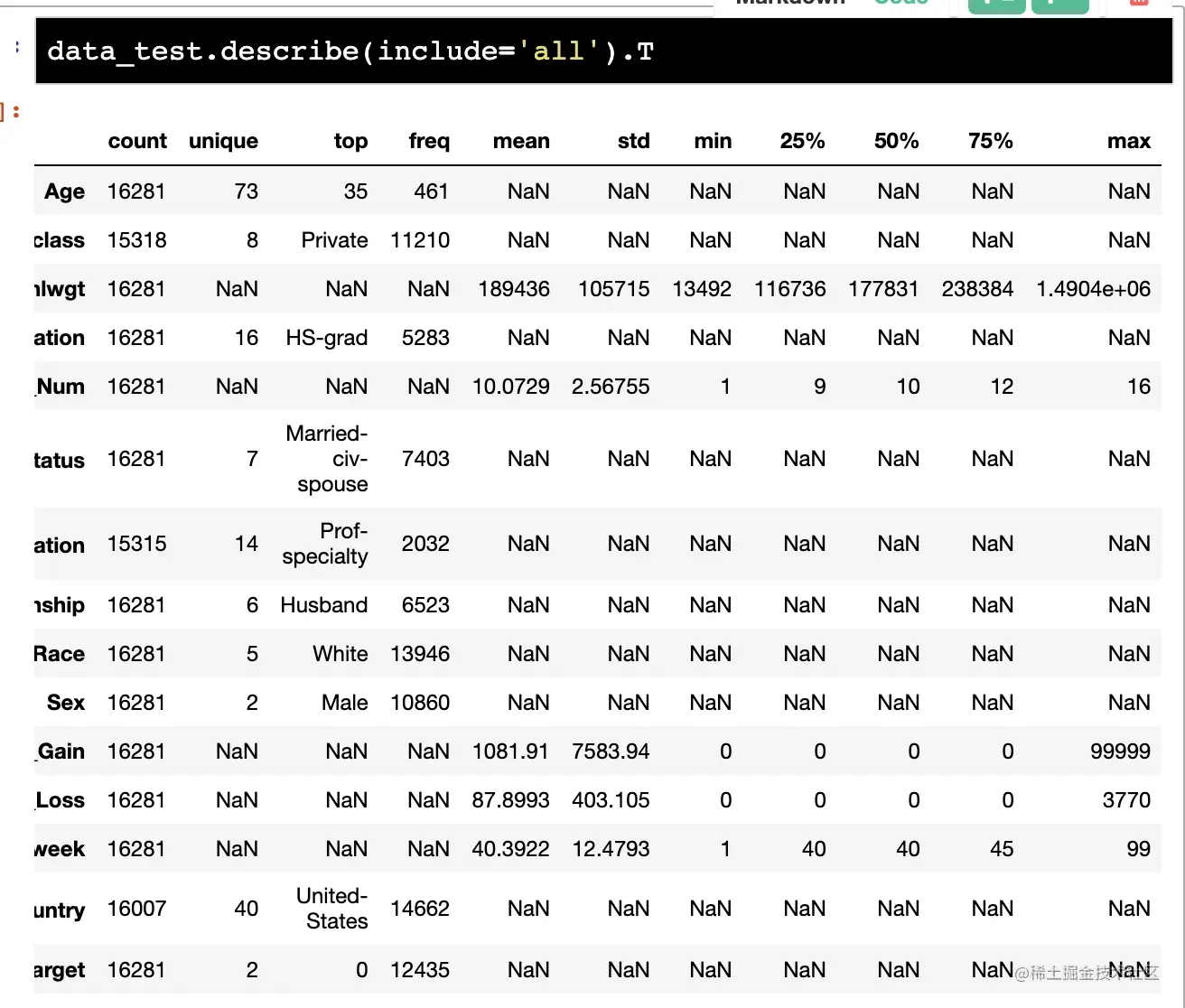
Task: Click the 'arget' row label
Action: pyautogui.click(x=60, y=970)
